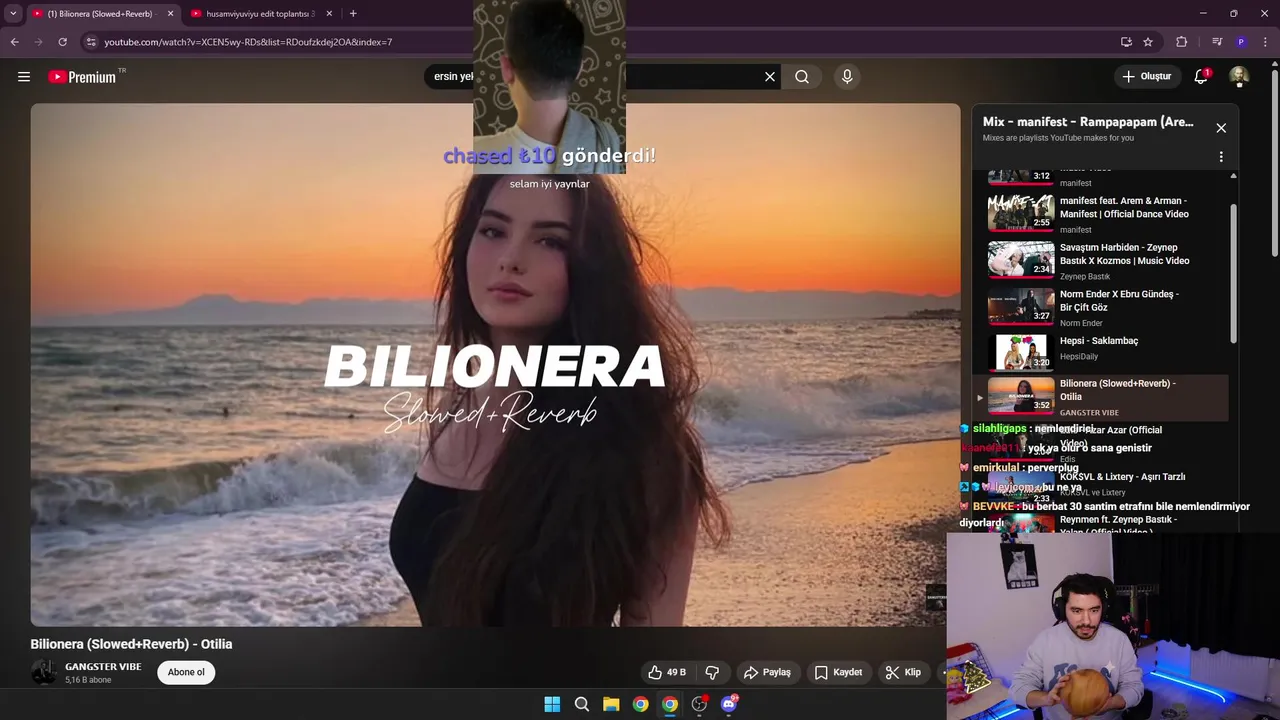Image resolution: width=1280 pixels, height=720 pixels.
Task: View site information icon in address bar
Action: (x=91, y=42)
